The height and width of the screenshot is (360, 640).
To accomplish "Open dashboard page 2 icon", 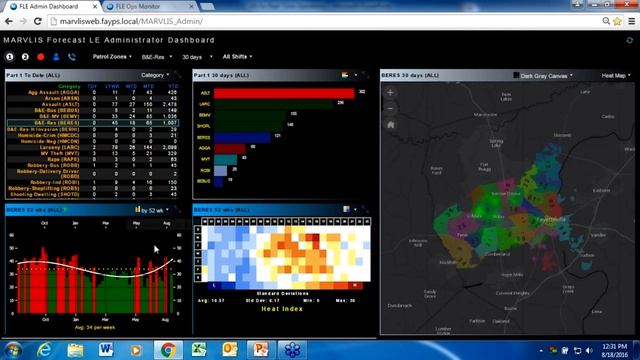I will (25, 57).
